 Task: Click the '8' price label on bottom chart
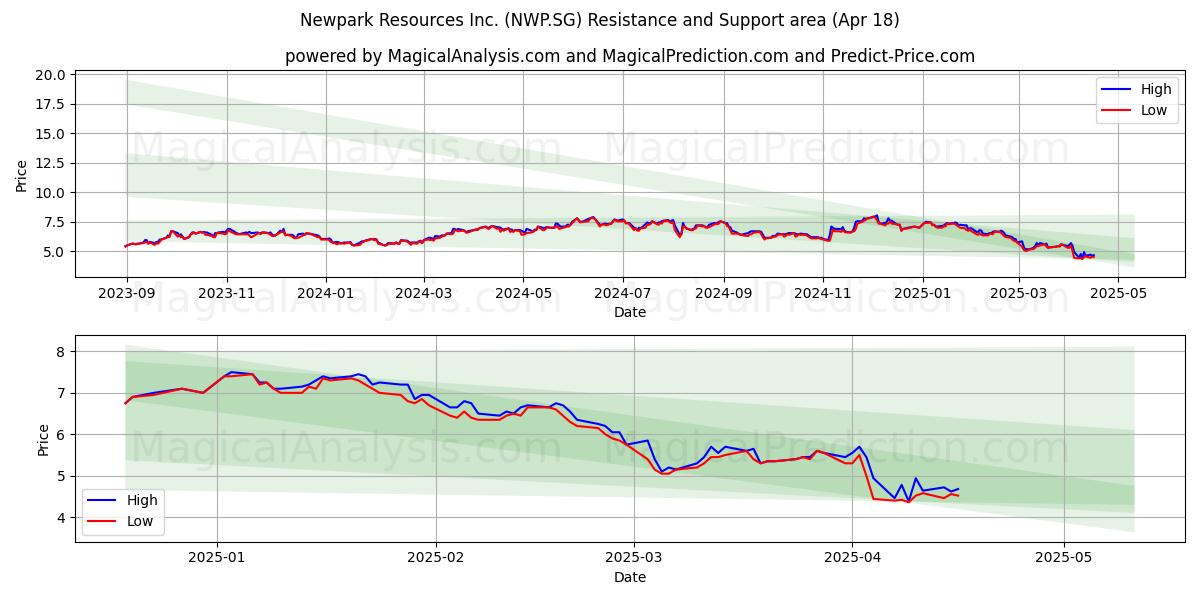pos(63,352)
